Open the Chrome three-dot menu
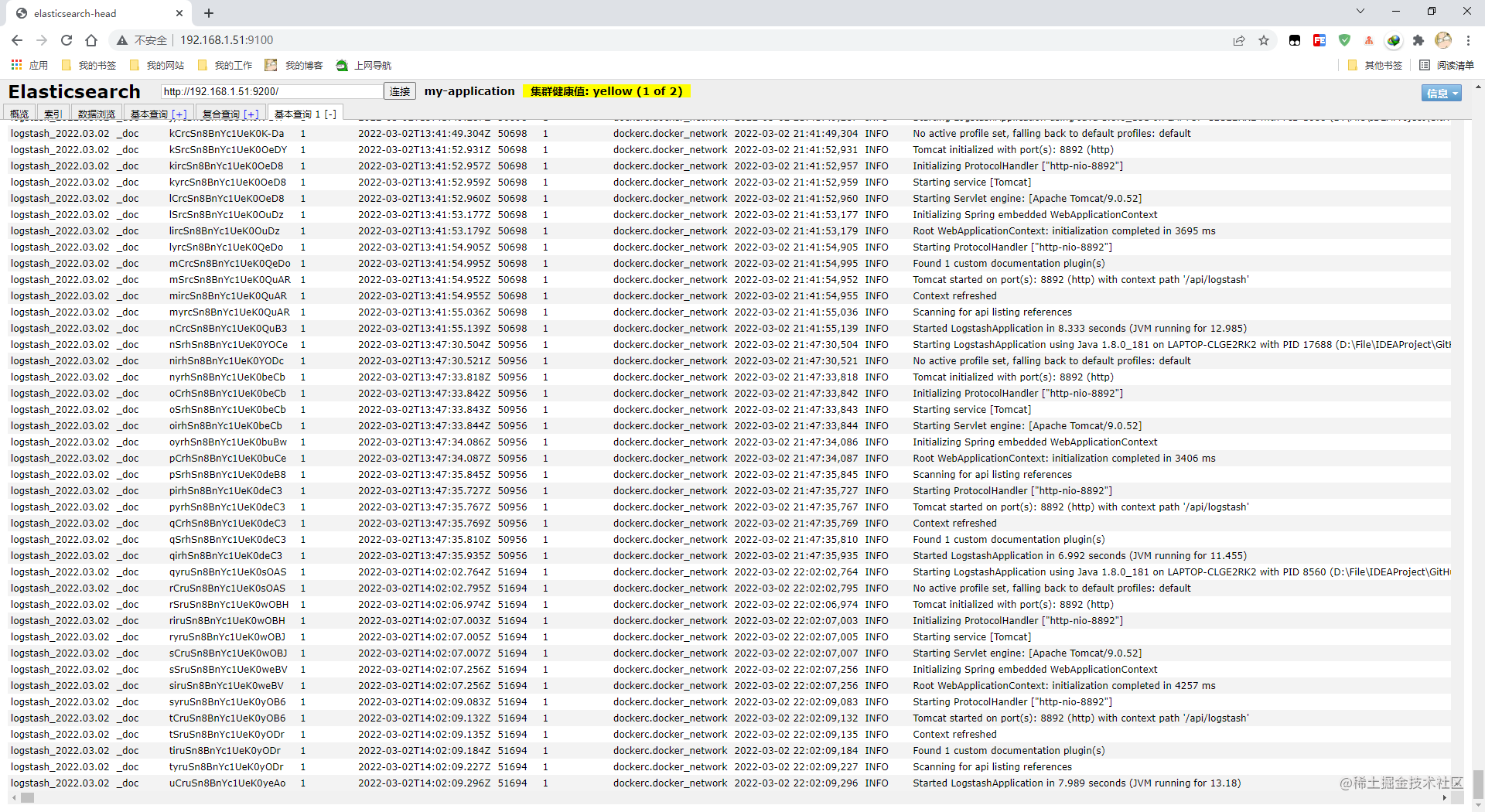The height and width of the screenshot is (812, 1485). point(1468,40)
